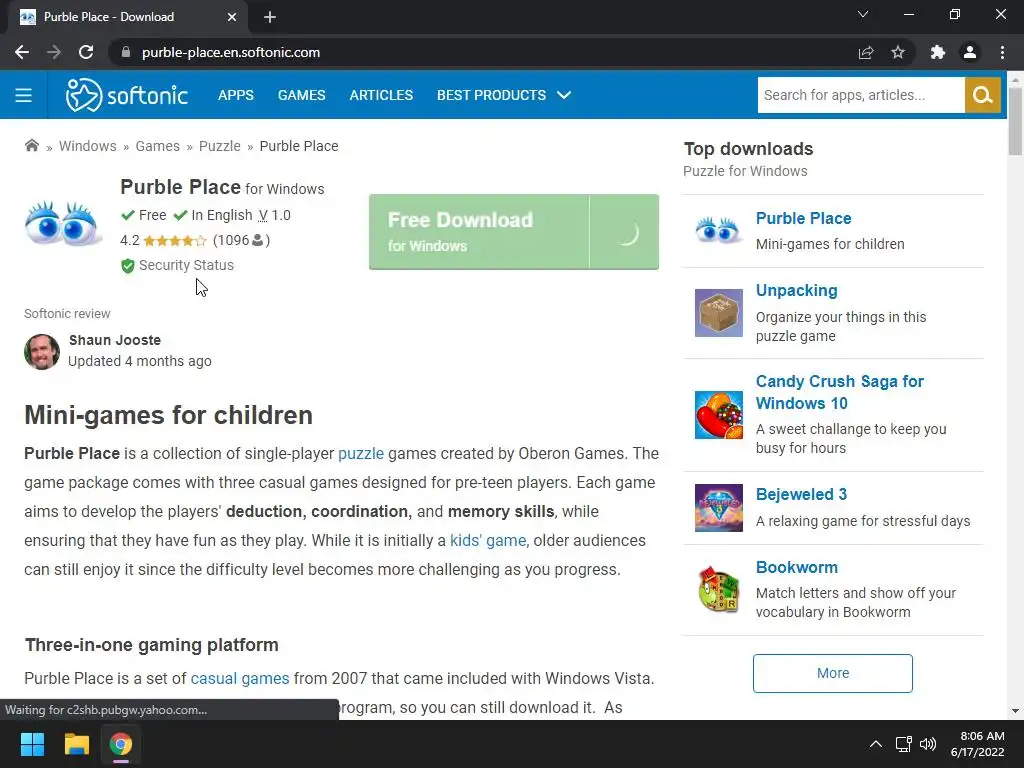Open the 'casual games' link
This screenshot has width=1024, height=768.
(240, 679)
